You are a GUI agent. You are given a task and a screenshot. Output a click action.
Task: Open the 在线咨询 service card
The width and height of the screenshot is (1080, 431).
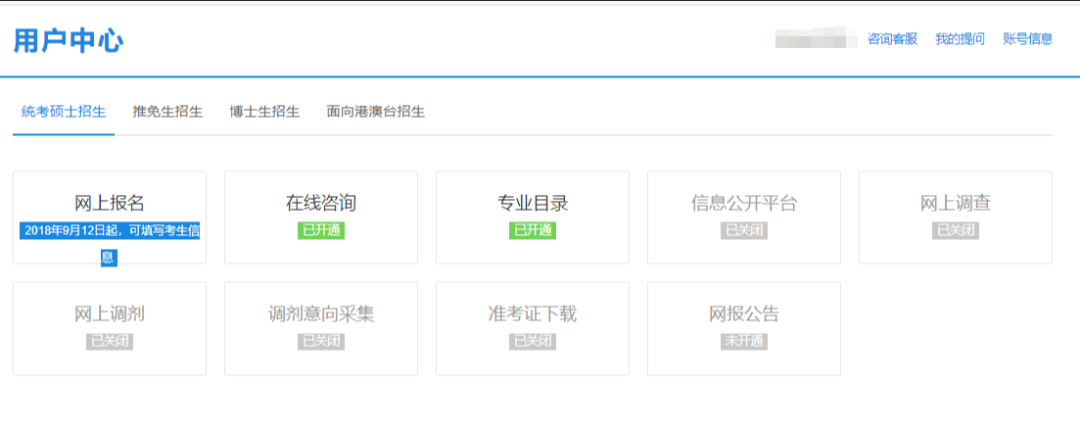(321, 204)
